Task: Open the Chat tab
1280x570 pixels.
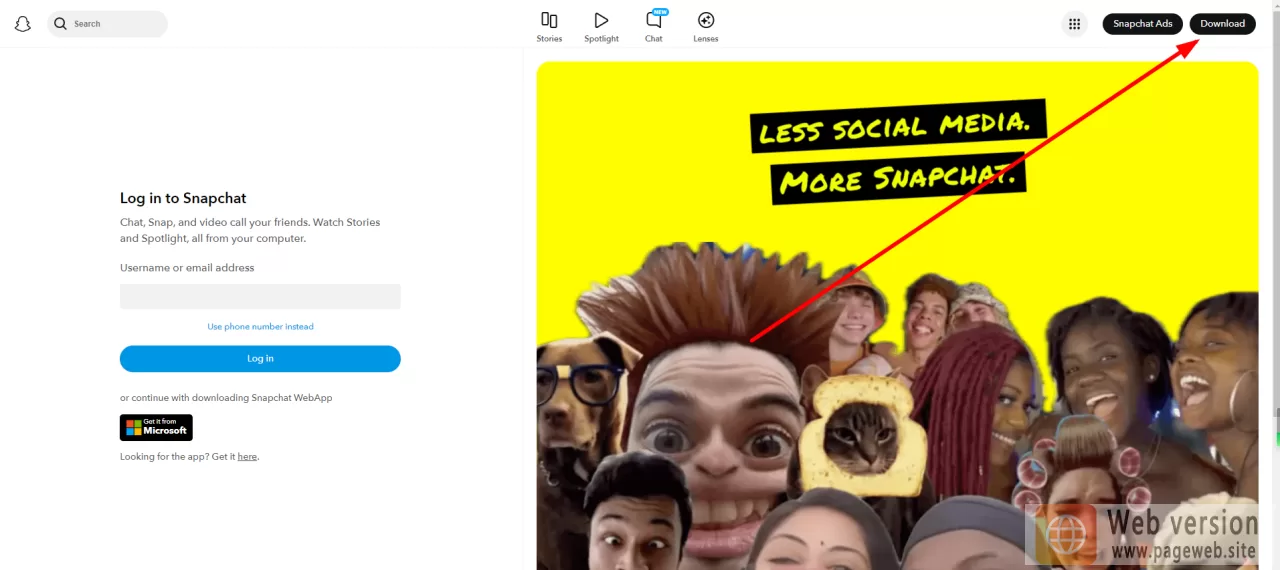Action: [654, 27]
